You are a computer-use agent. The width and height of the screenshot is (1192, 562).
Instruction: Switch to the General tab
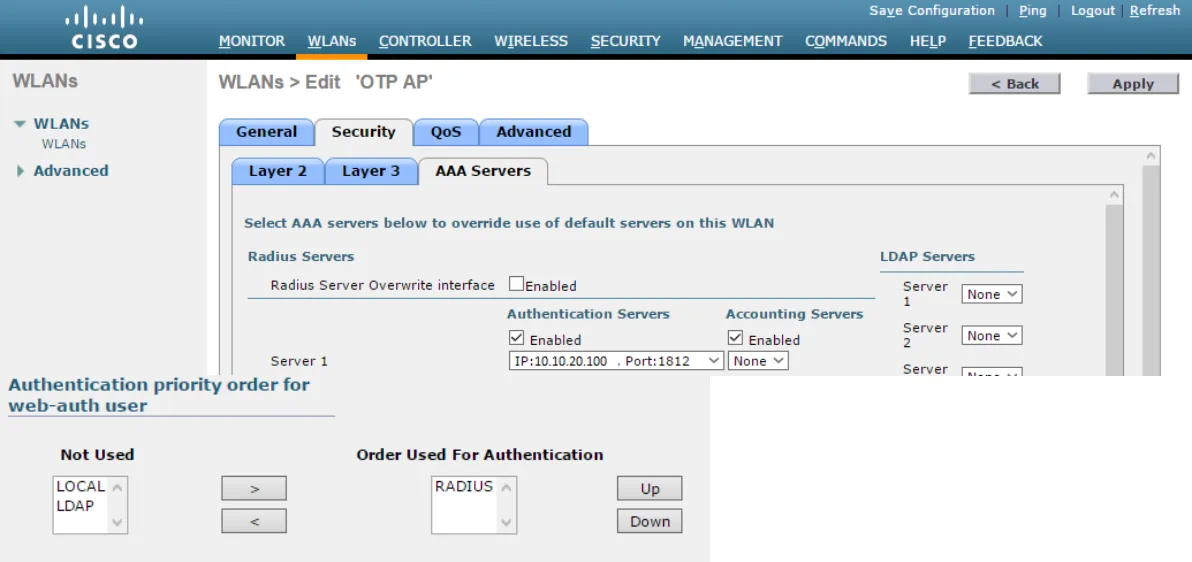coord(266,132)
